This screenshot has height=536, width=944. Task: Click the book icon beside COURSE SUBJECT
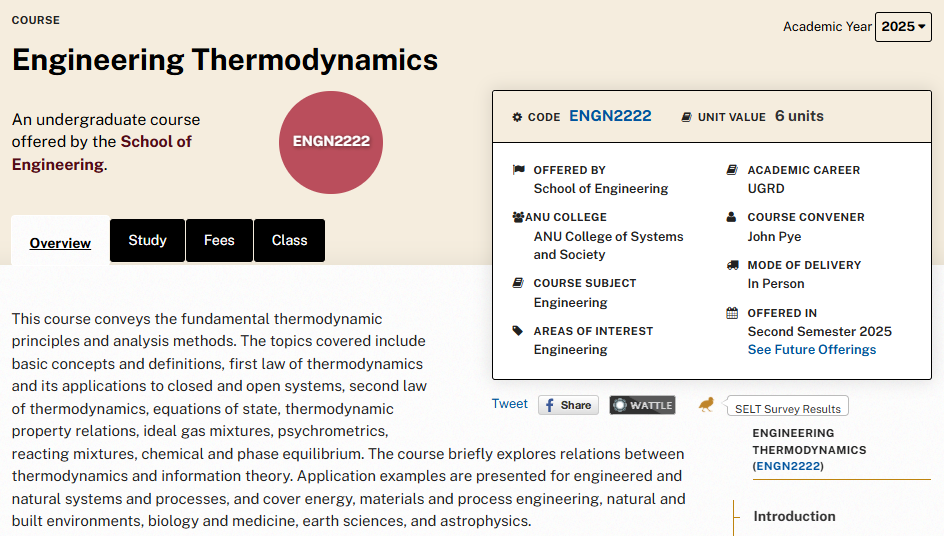[x=517, y=282]
